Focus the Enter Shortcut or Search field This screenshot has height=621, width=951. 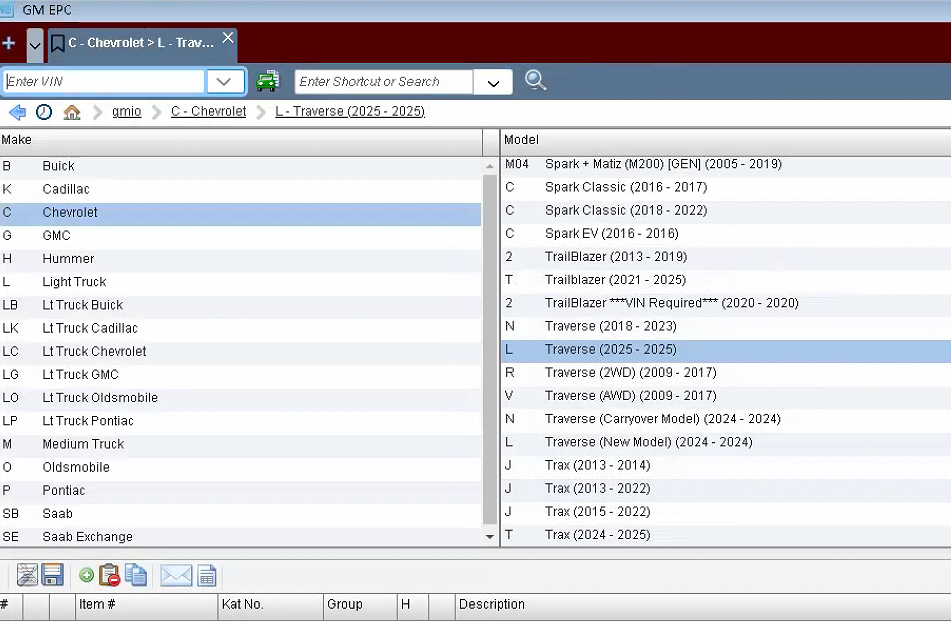383,82
